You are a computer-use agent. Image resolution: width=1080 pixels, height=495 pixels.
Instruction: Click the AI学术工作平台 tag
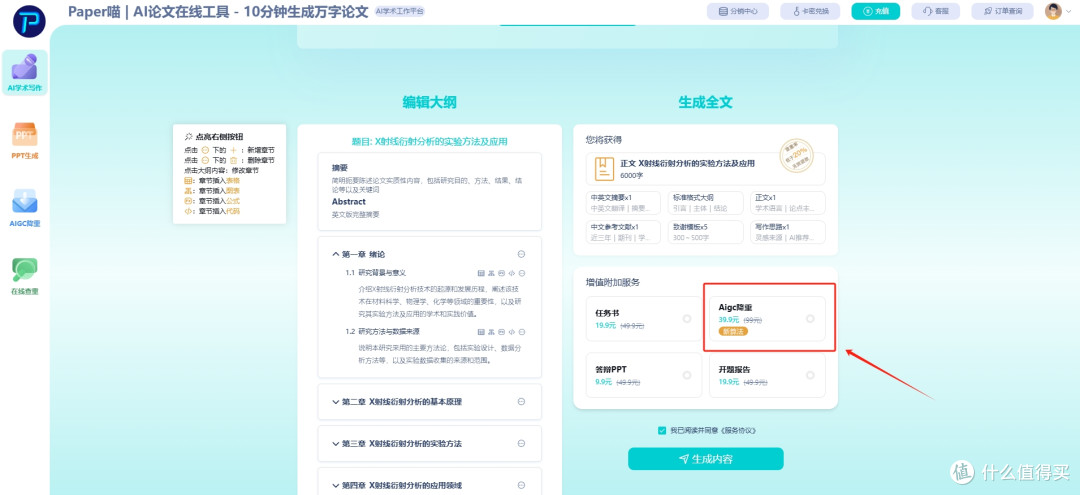tap(401, 12)
